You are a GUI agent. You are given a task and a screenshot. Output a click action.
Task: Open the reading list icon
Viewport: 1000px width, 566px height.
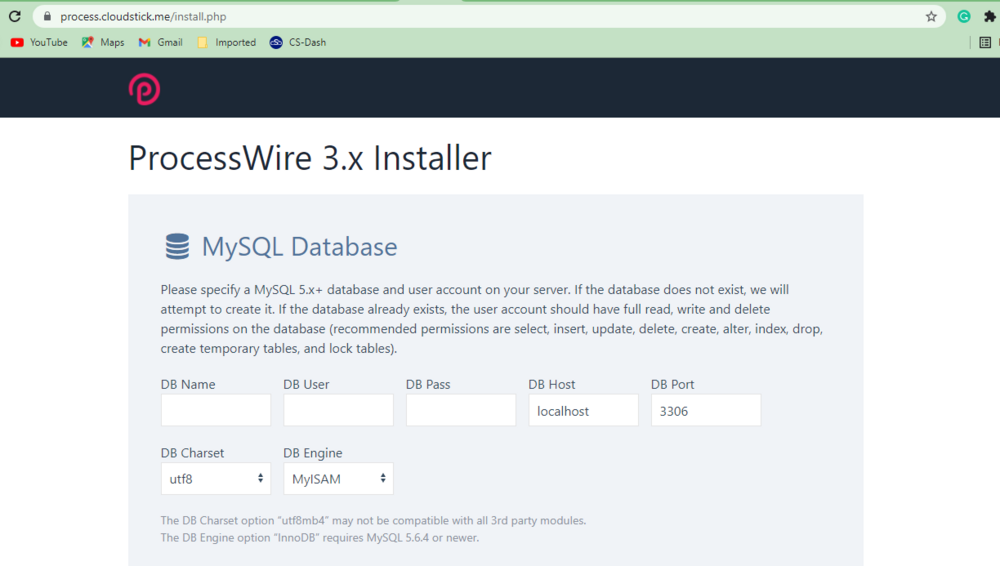(985, 42)
